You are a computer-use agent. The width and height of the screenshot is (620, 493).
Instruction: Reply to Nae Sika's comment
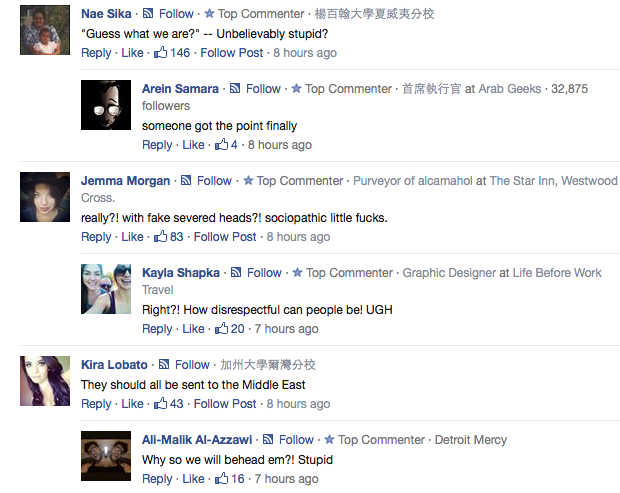pos(96,53)
